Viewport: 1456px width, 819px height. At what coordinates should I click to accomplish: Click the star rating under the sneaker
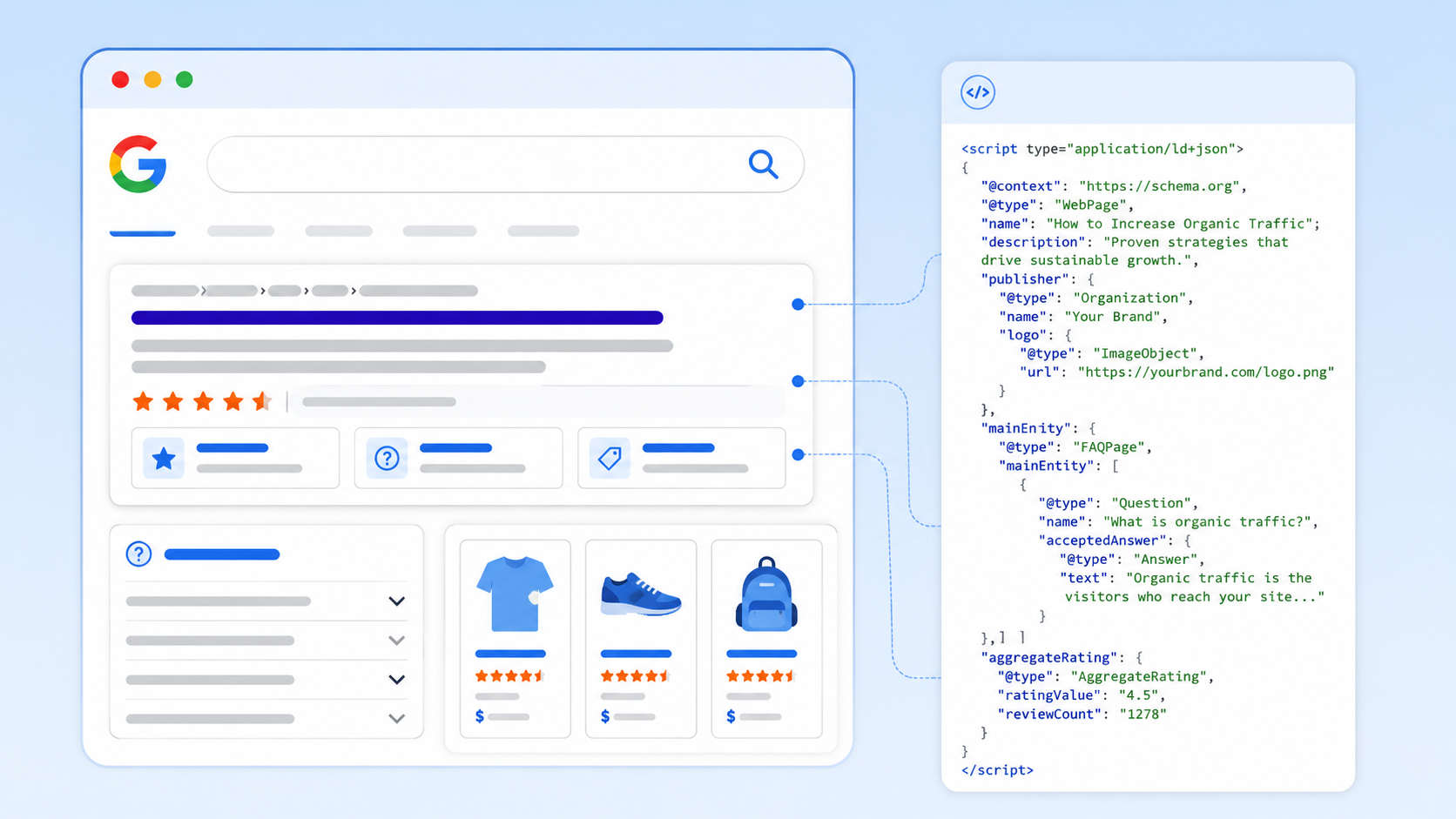click(636, 675)
